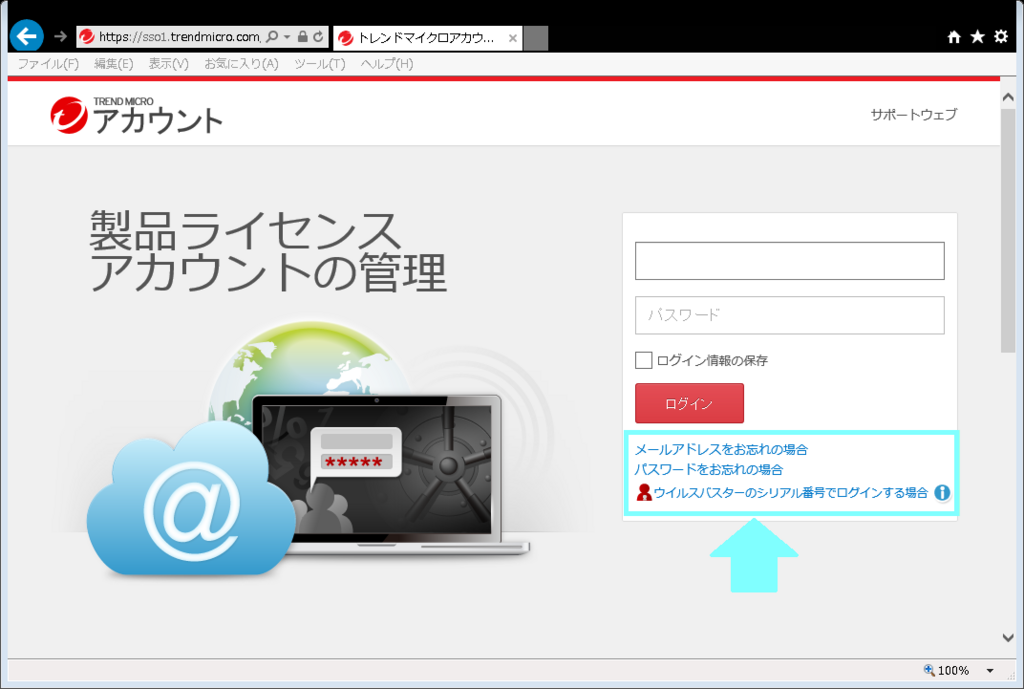Click the red ログイン button
1024x689 pixels.
[689, 403]
